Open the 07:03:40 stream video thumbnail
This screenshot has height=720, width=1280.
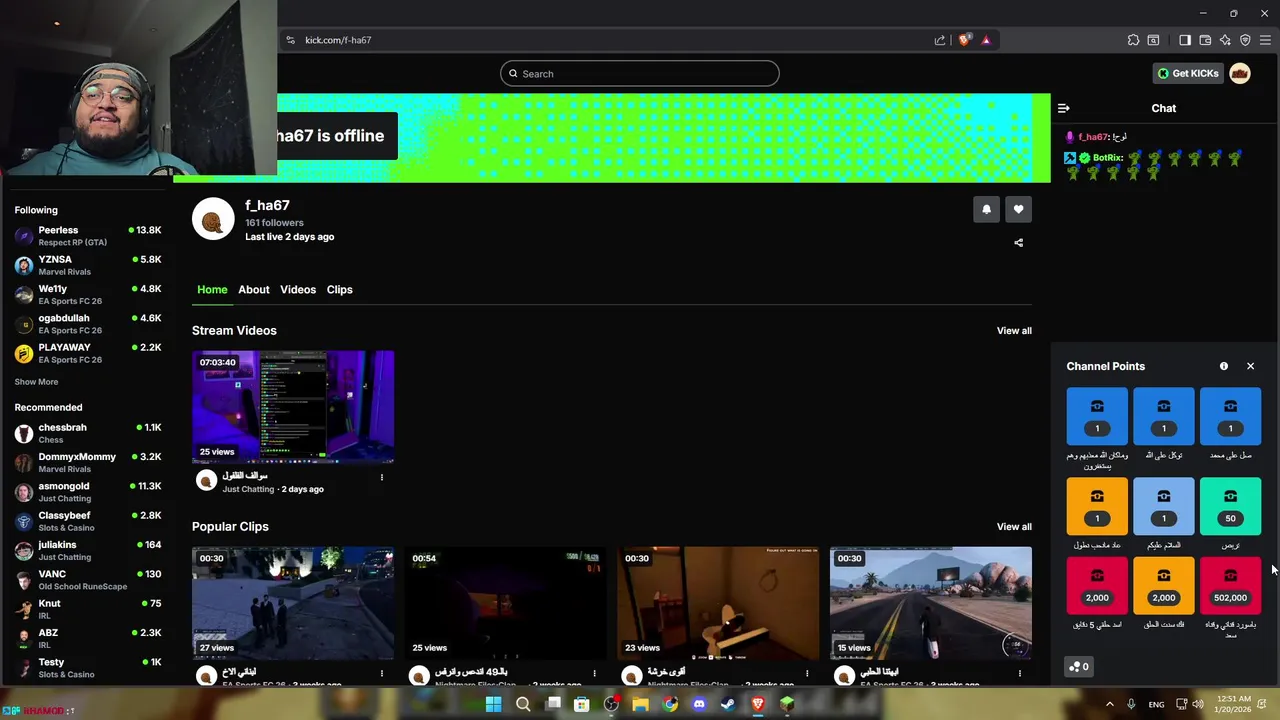pyautogui.click(x=293, y=407)
